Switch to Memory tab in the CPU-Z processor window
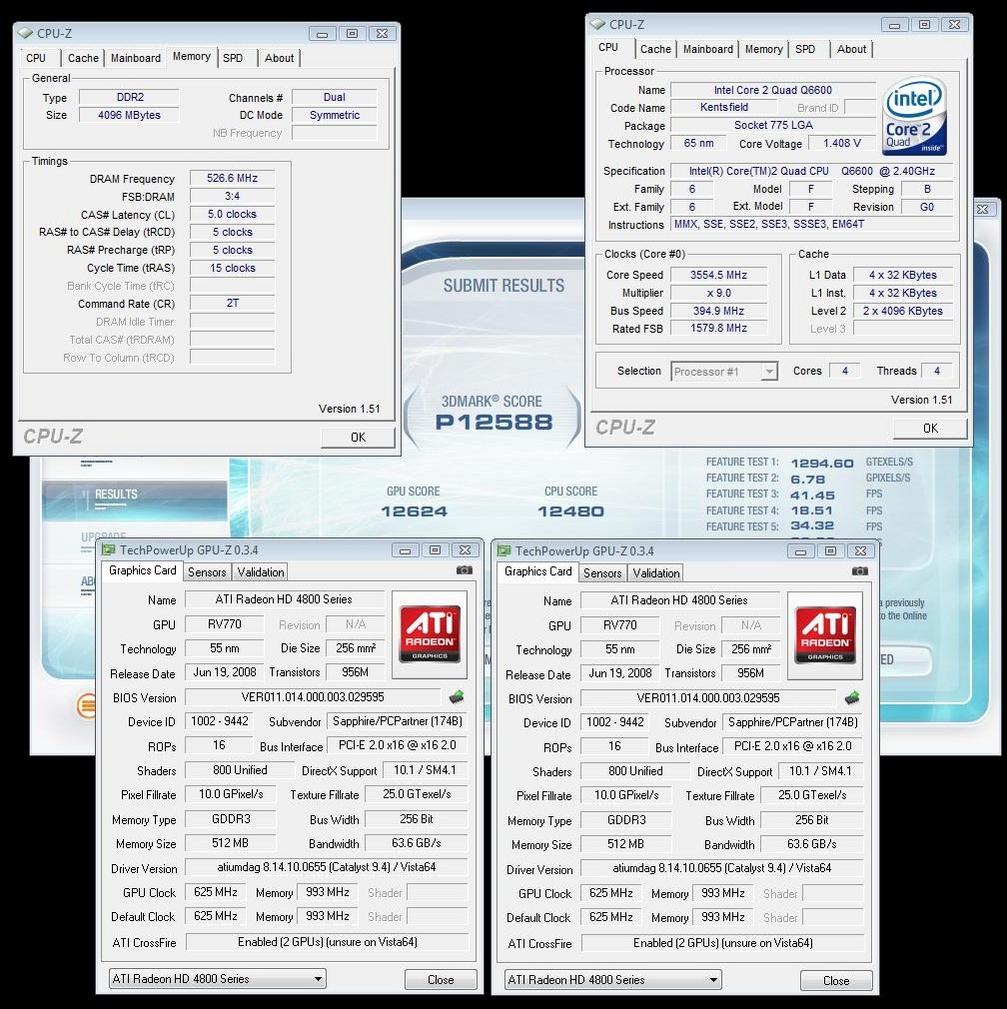Viewport: 1007px width, 1009px height. (x=764, y=49)
